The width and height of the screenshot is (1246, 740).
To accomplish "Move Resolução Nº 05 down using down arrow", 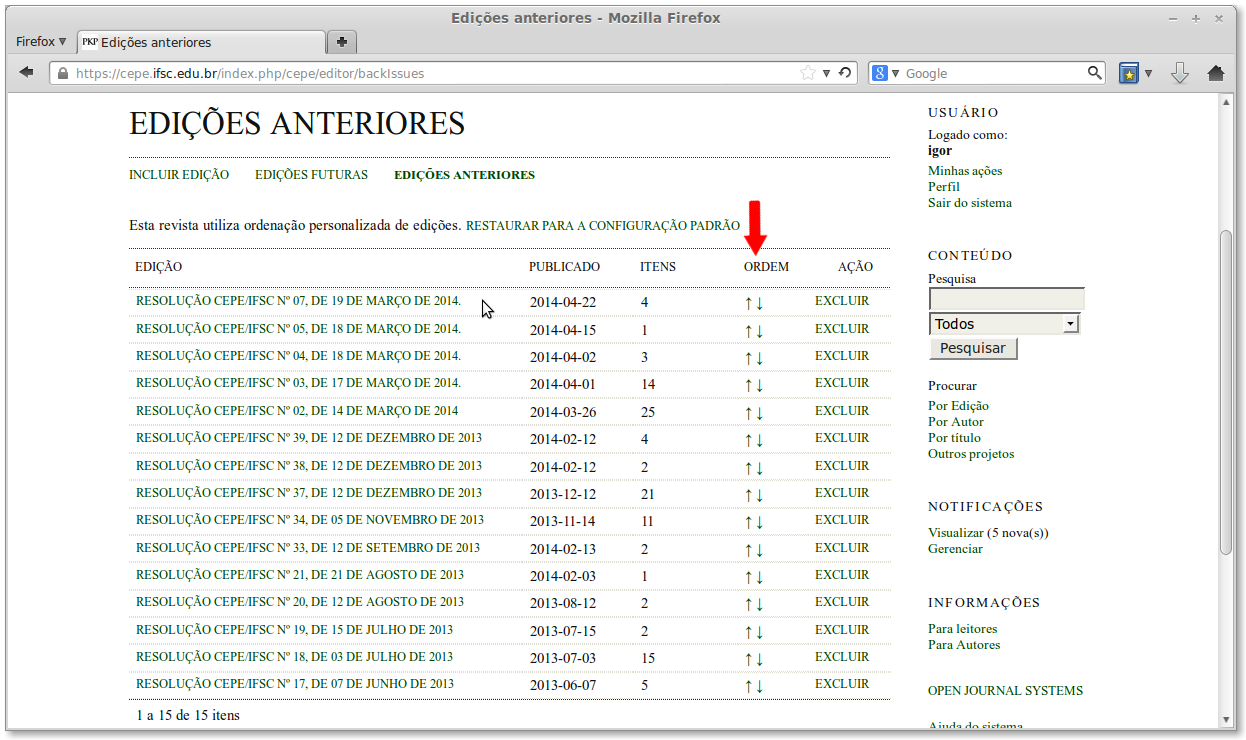I will click(x=759, y=329).
